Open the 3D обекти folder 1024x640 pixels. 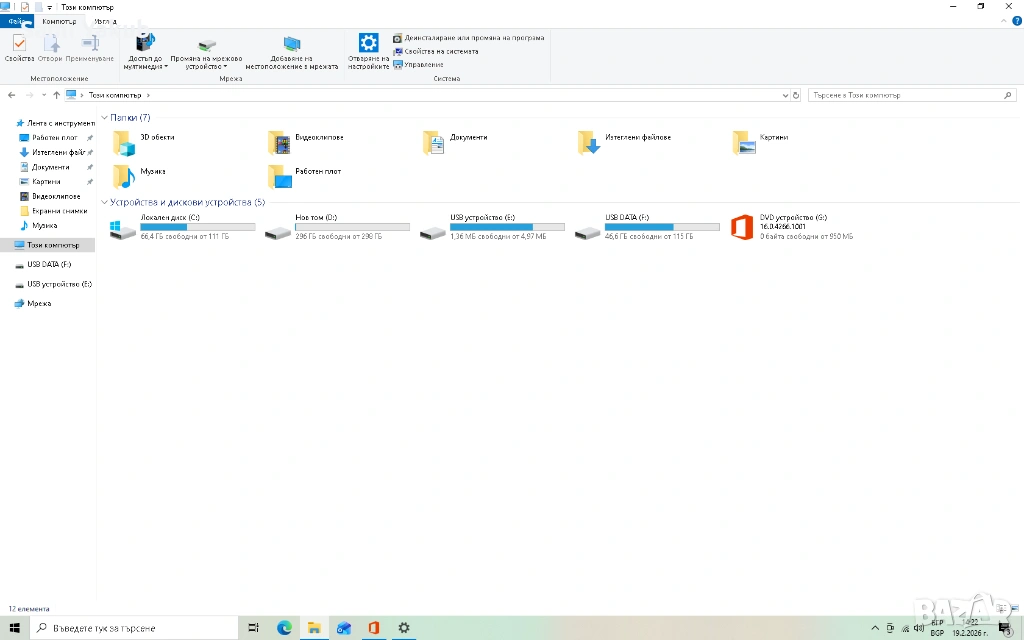[x=125, y=142]
